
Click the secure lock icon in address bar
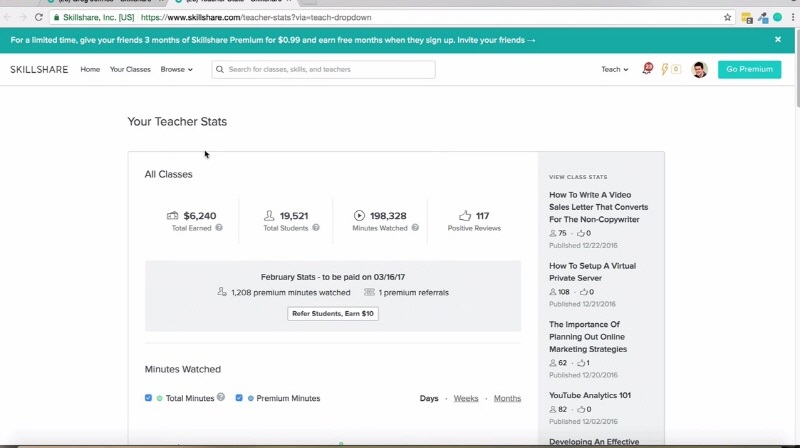pos(57,17)
